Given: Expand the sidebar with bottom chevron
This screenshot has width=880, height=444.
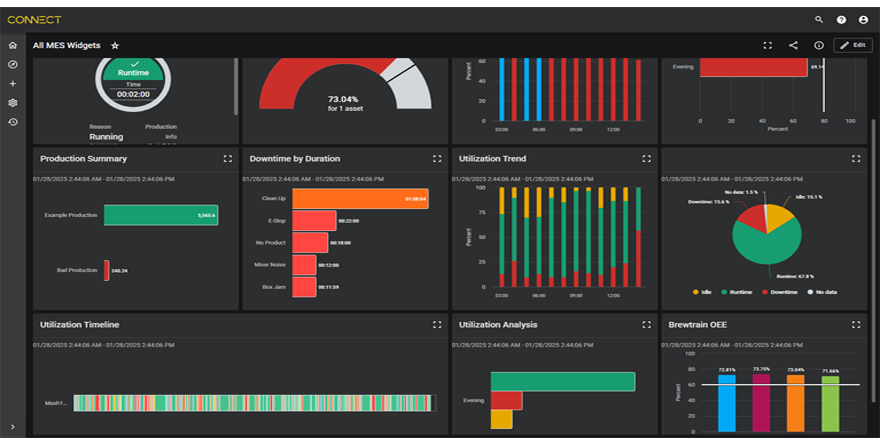Looking at the screenshot, I should (12, 427).
